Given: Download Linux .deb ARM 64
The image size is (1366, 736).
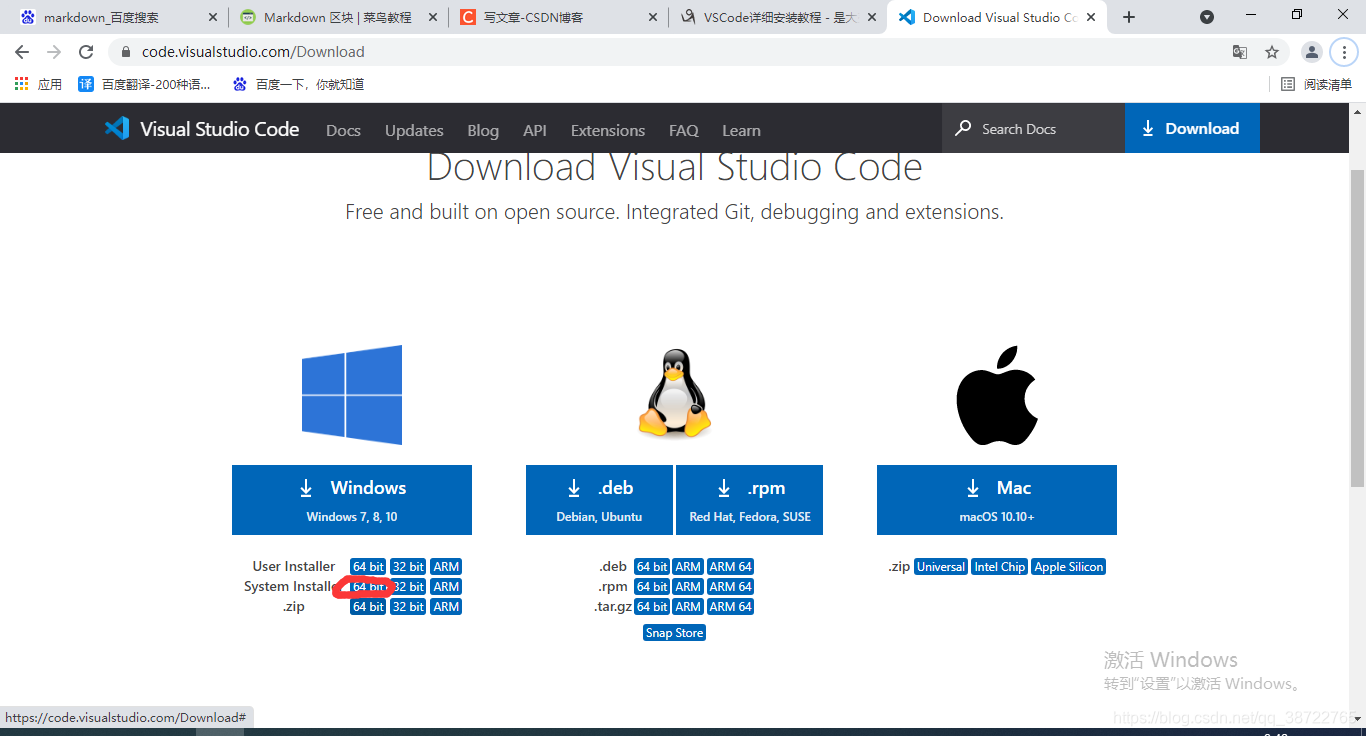Looking at the screenshot, I should (730, 567).
